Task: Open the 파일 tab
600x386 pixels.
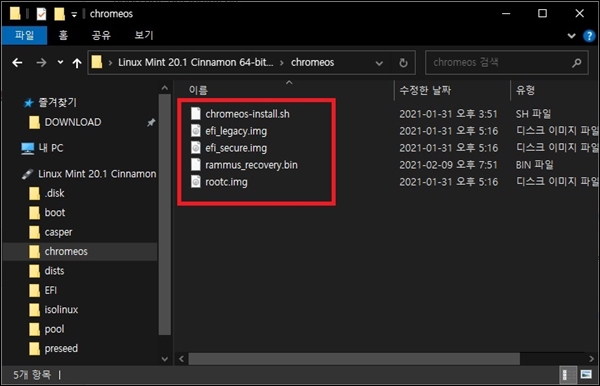Action: click(x=24, y=35)
